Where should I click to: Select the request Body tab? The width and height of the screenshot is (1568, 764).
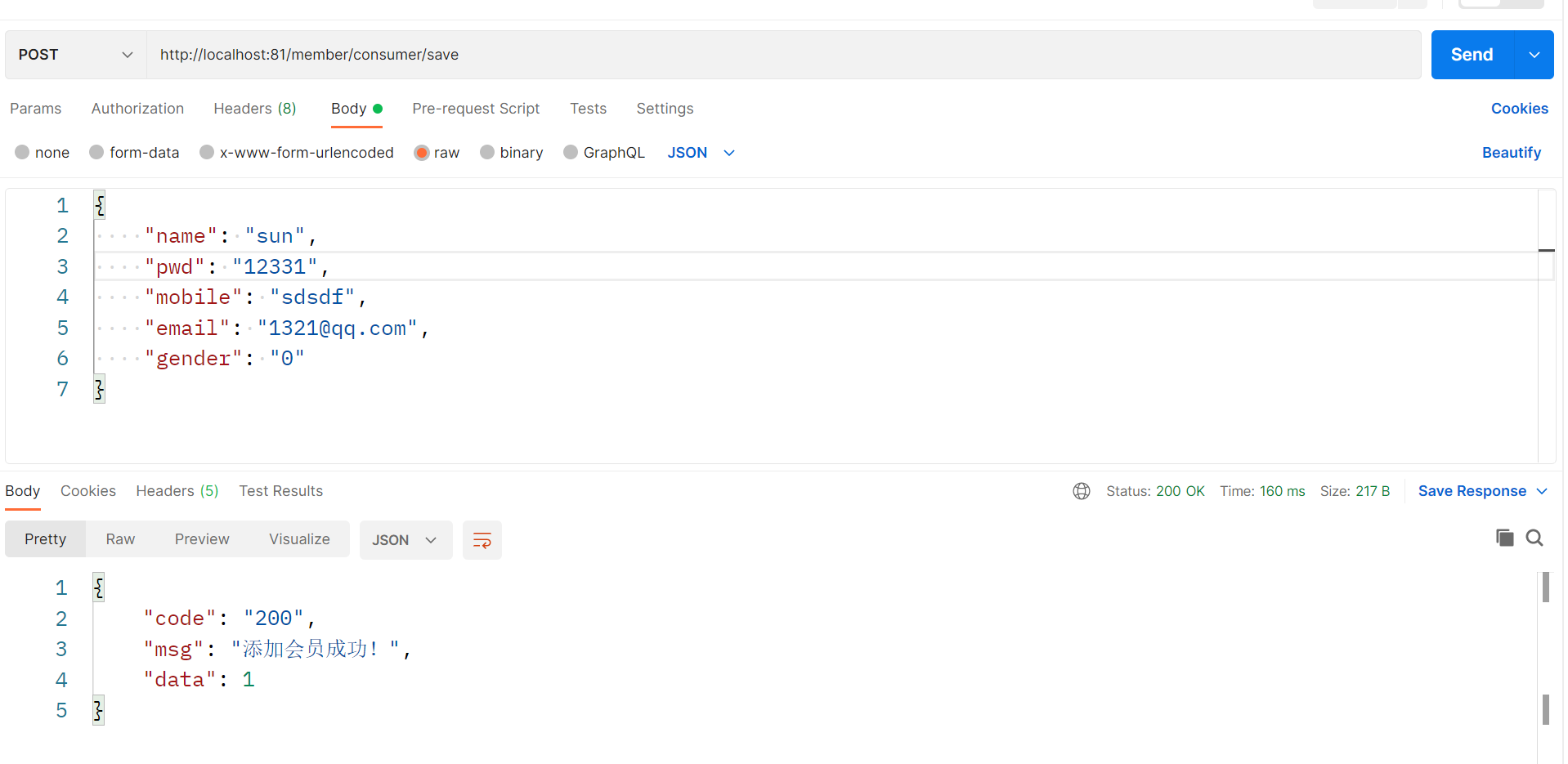(356, 109)
